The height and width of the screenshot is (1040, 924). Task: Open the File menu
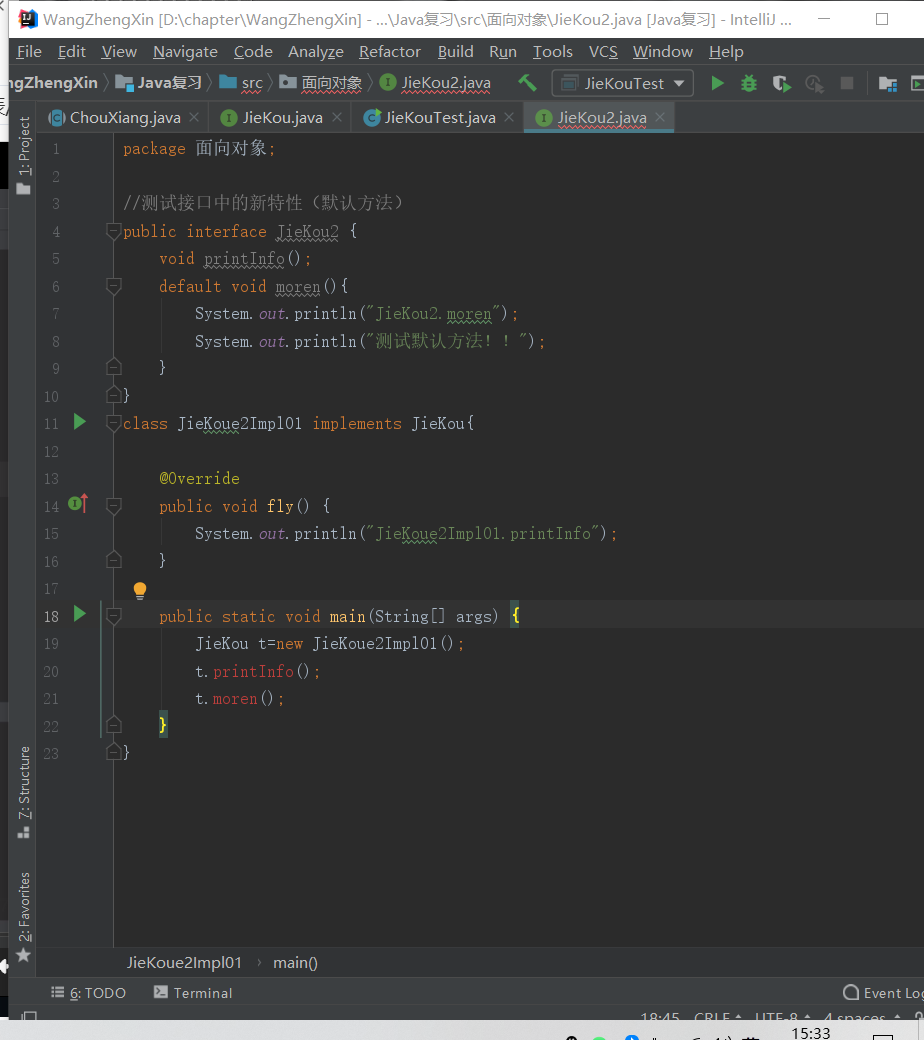point(29,52)
